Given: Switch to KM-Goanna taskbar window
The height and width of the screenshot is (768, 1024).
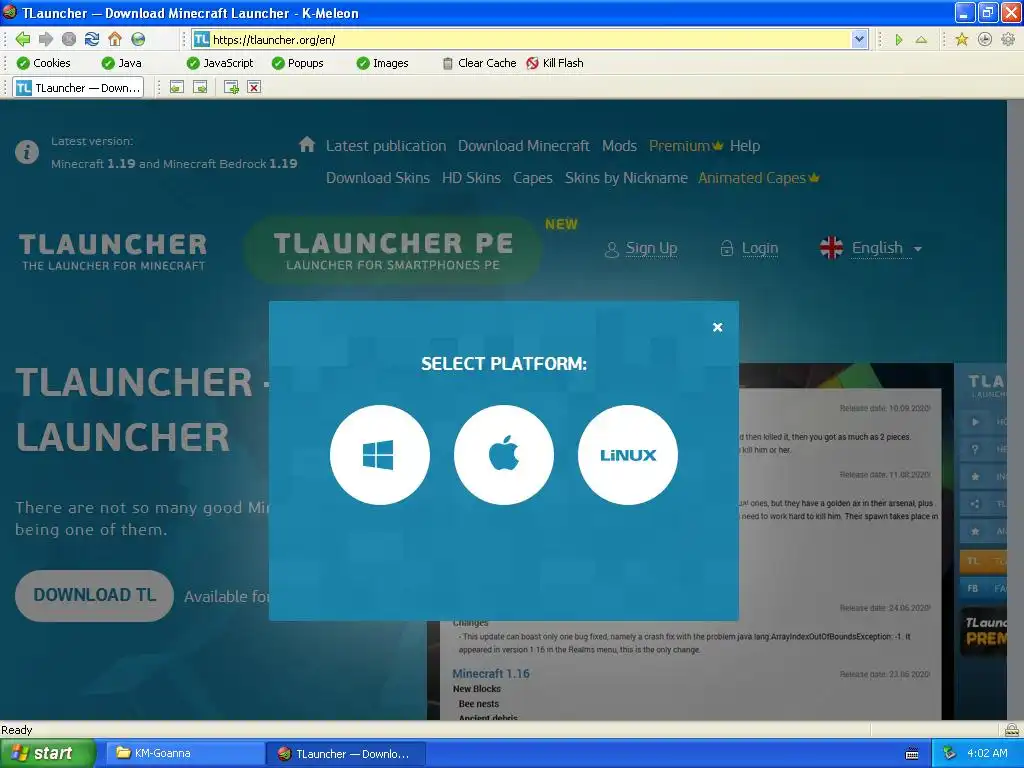Looking at the screenshot, I should 183,754.
